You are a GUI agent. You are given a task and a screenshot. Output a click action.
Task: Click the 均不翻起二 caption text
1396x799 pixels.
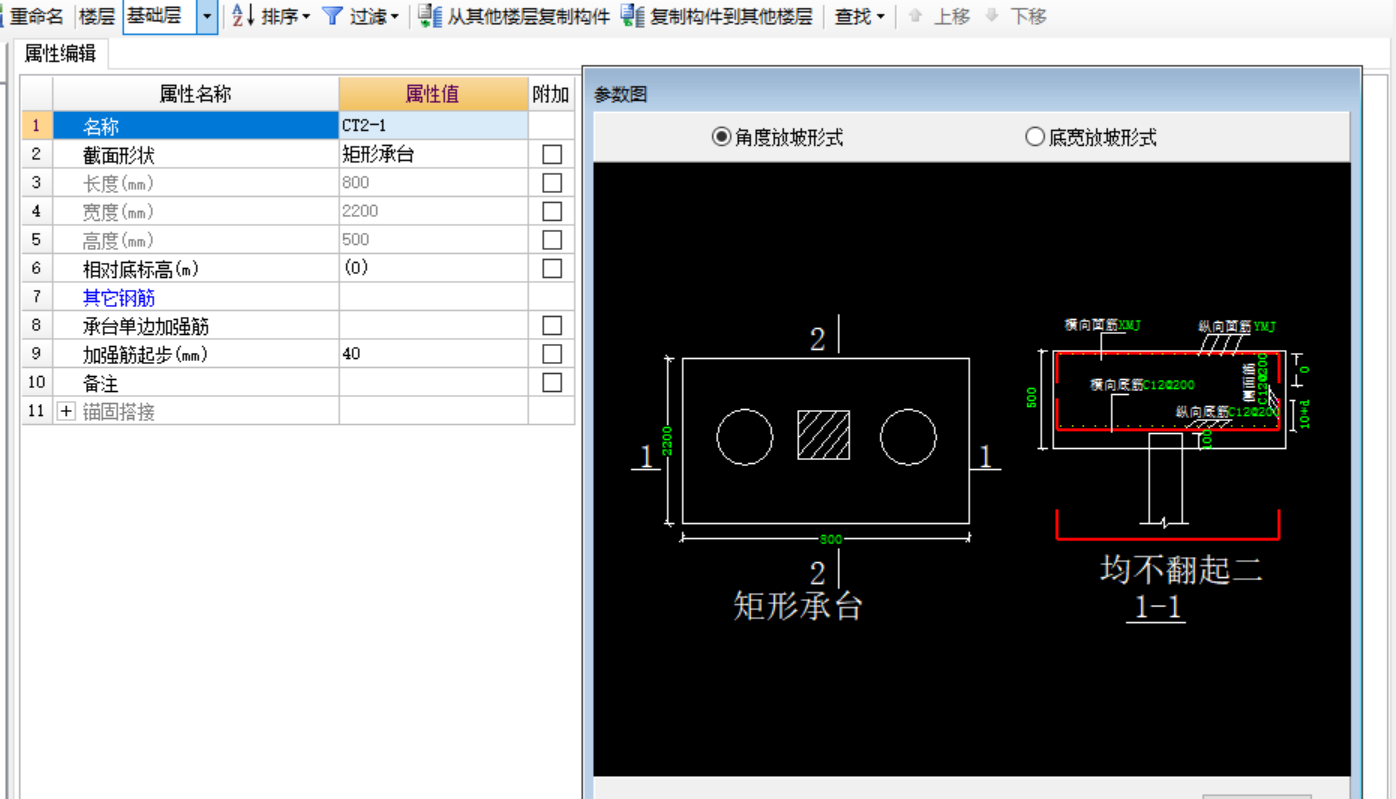[x=1181, y=569]
